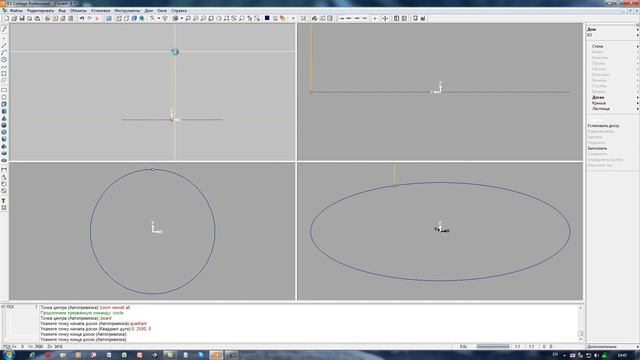640x360 pixels.
Task: Select the box solid tool in left toolbar
Action: coord(4,104)
